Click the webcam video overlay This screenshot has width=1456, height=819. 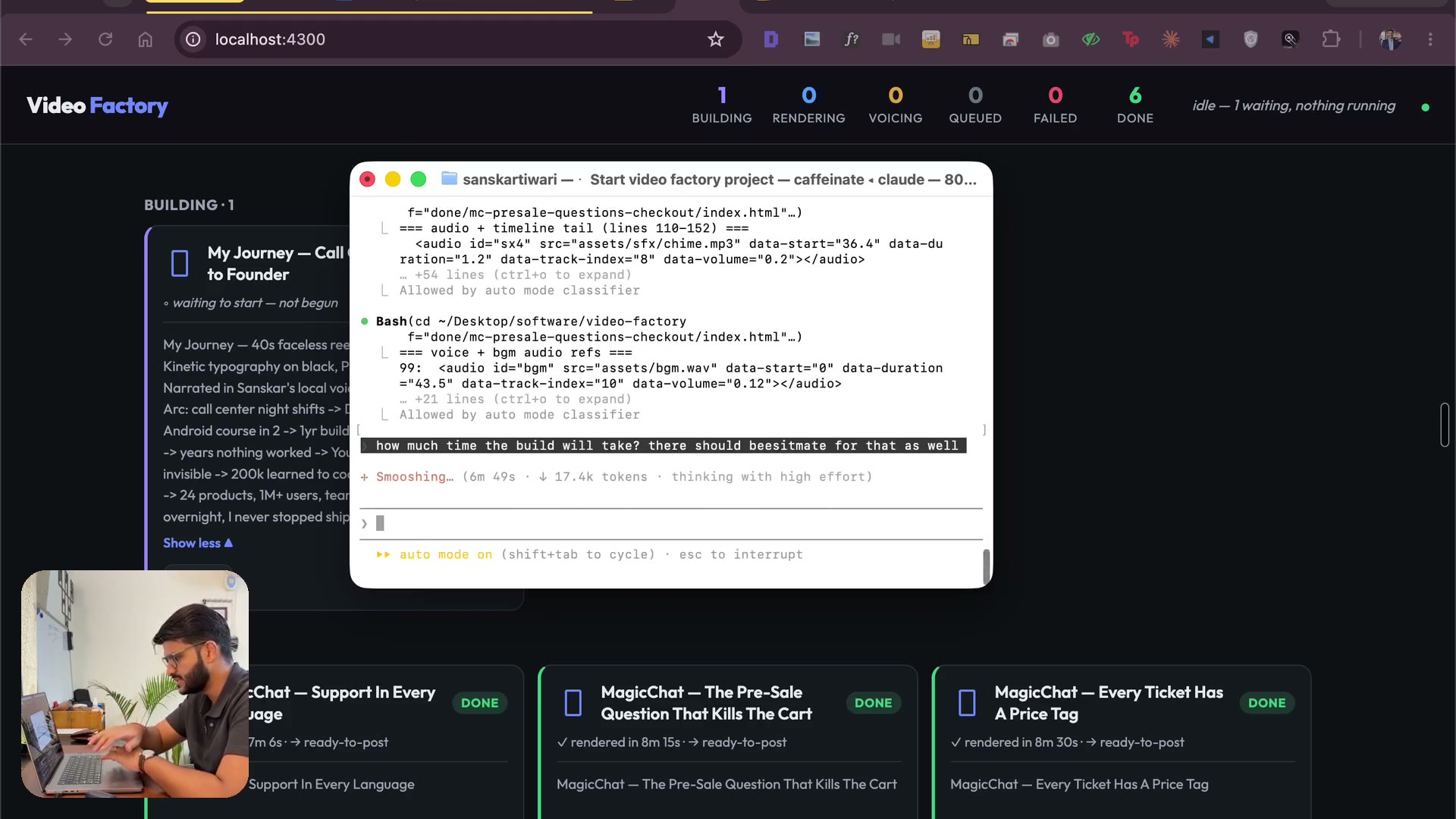135,684
